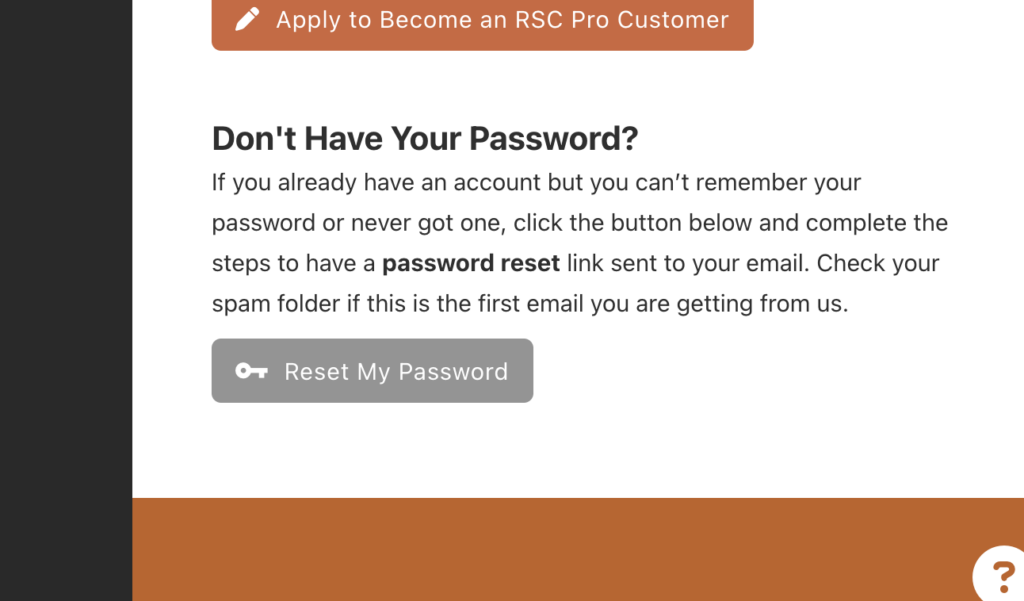Click the key icon beside Reset My Password
This screenshot has width=1024, height=601.
(251, 371)
